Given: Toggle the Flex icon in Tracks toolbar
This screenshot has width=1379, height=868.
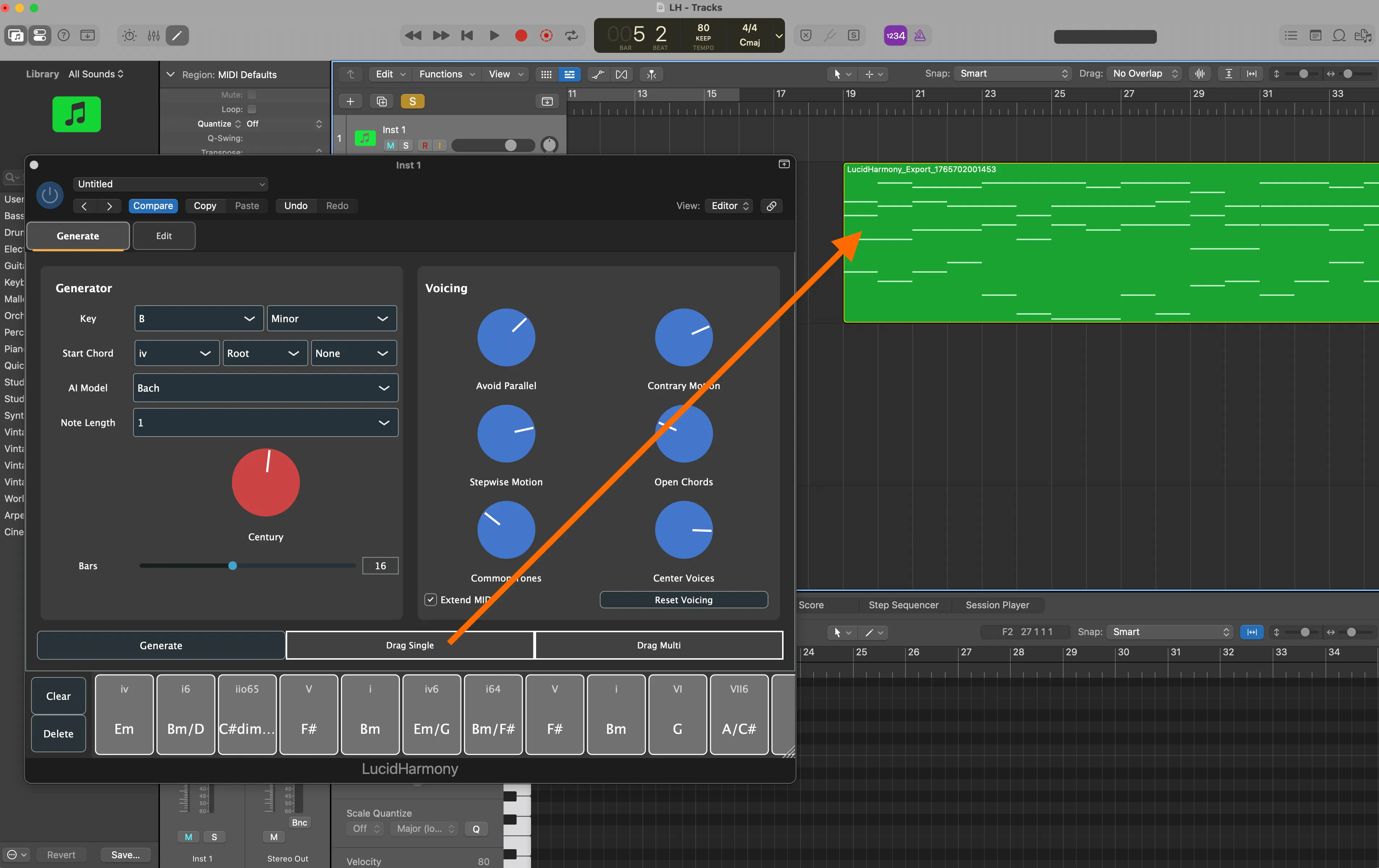Looking at the screenshot, I should 621,74.
